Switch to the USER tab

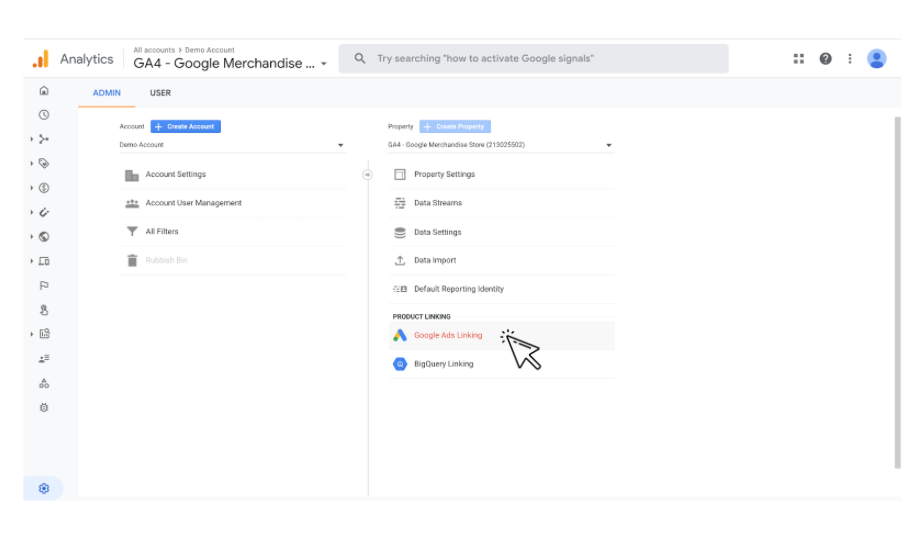[x=160, y=93]
